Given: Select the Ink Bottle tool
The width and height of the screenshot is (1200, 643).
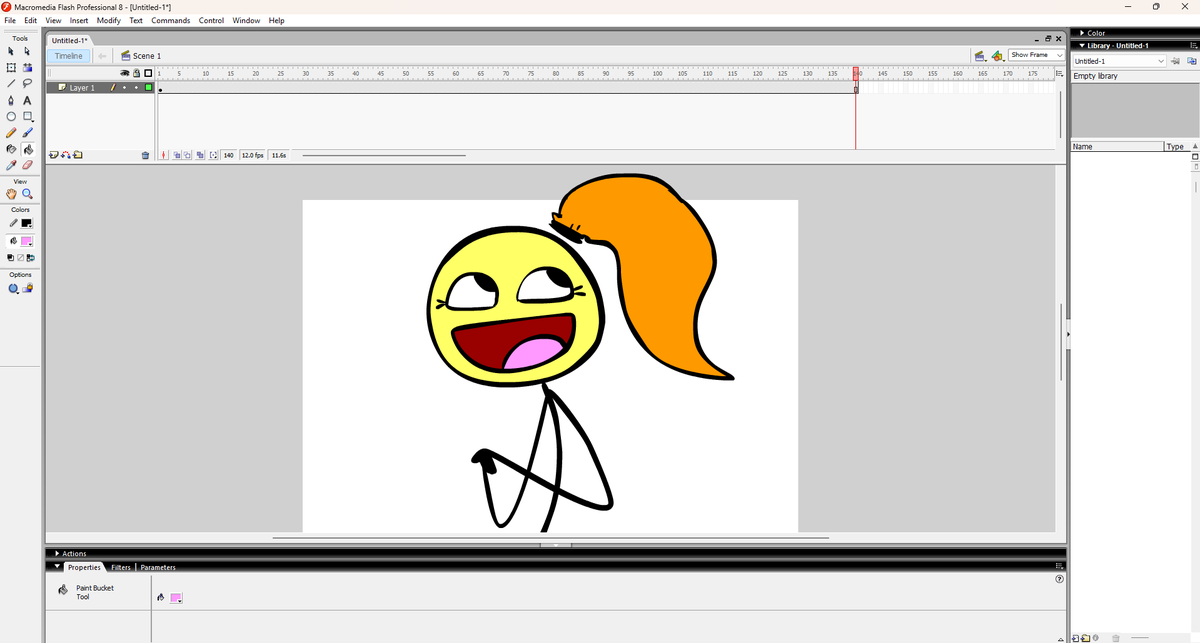Looking at the screenshot, I should pos(11,149).
